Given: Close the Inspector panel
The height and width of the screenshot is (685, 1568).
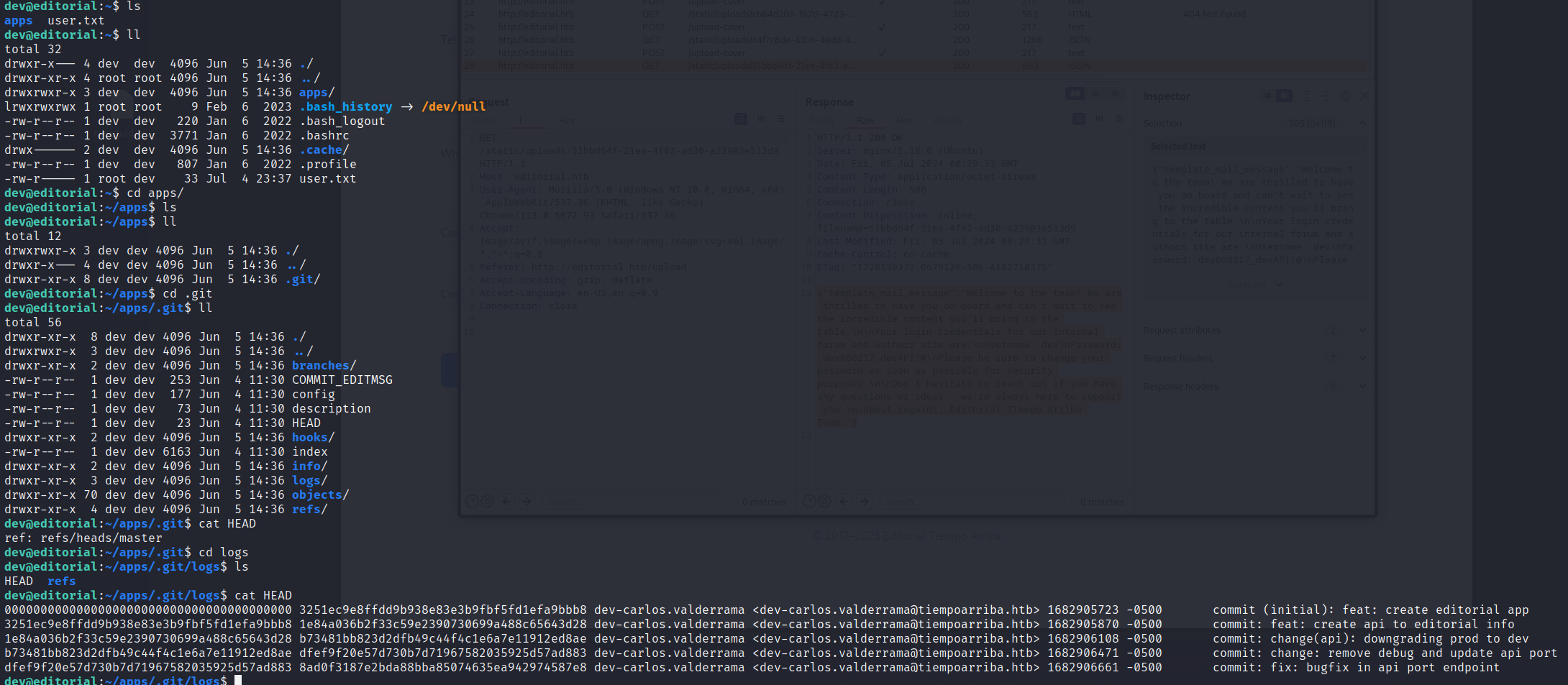Looking at the screenshot, I should [x=1364, y=96].
